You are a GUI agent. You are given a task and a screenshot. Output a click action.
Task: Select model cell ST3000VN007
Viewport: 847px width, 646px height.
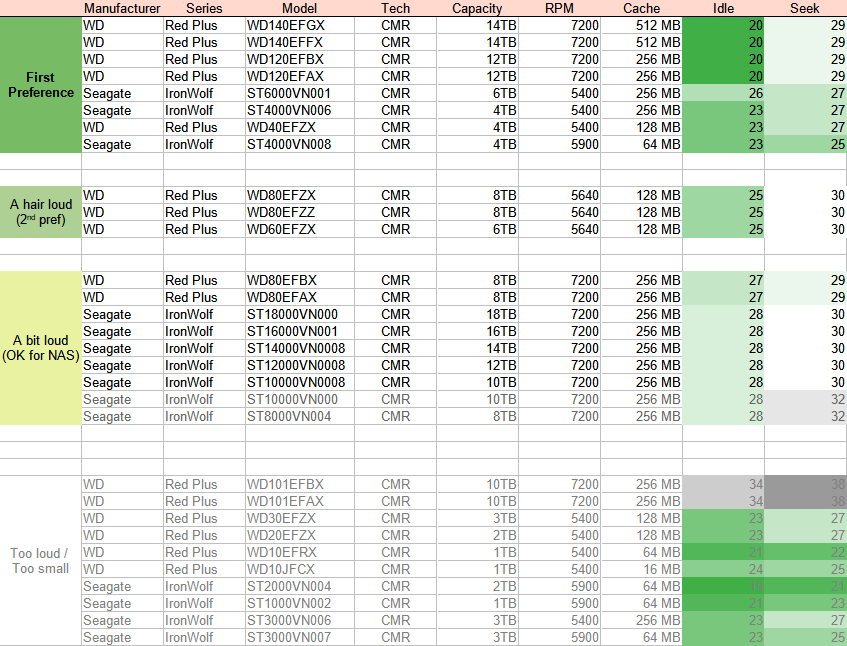coord(300,637)
